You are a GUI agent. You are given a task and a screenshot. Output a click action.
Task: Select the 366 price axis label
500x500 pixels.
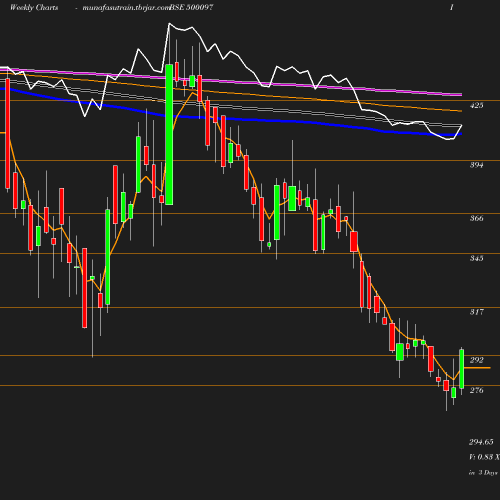476,218
